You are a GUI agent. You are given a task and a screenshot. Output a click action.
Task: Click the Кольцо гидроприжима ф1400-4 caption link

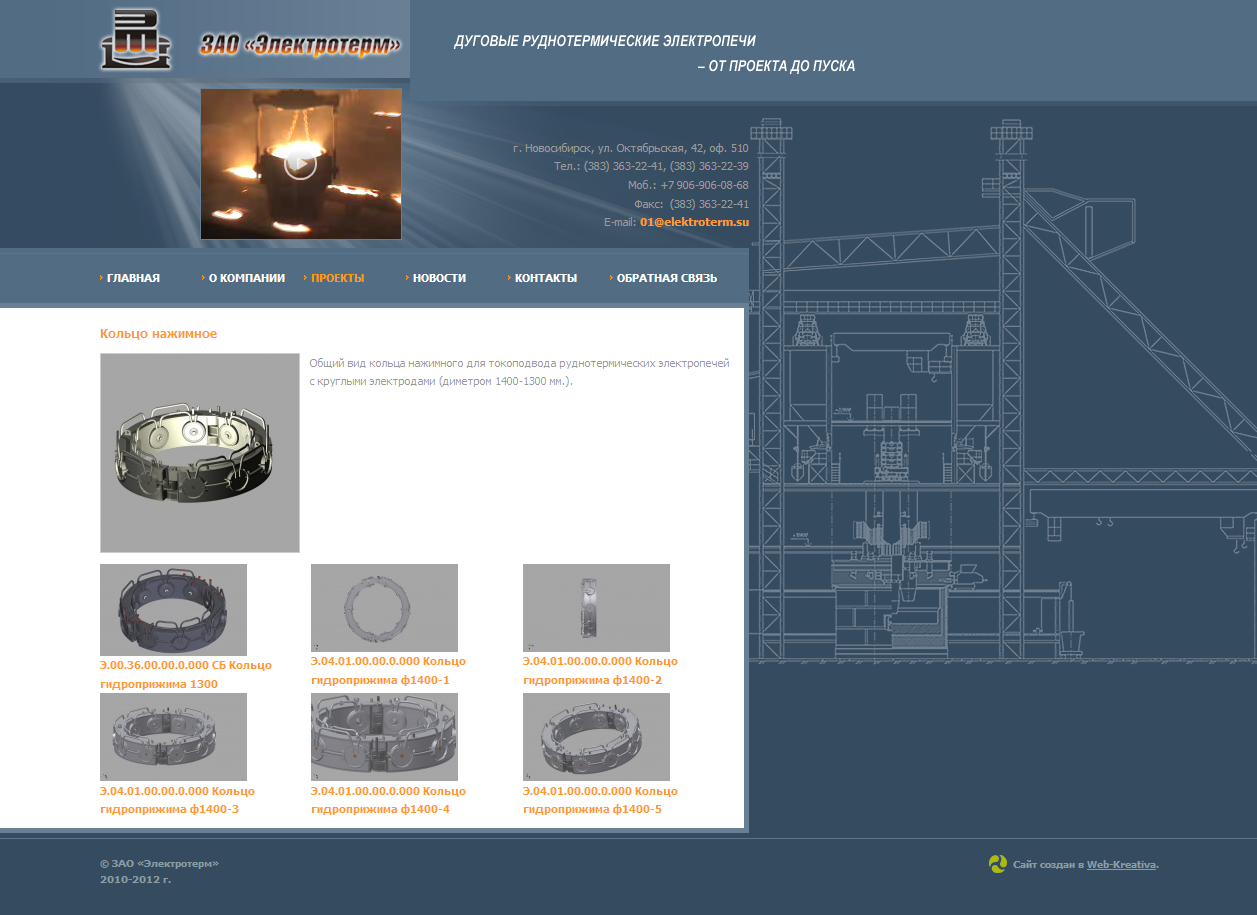388,800
